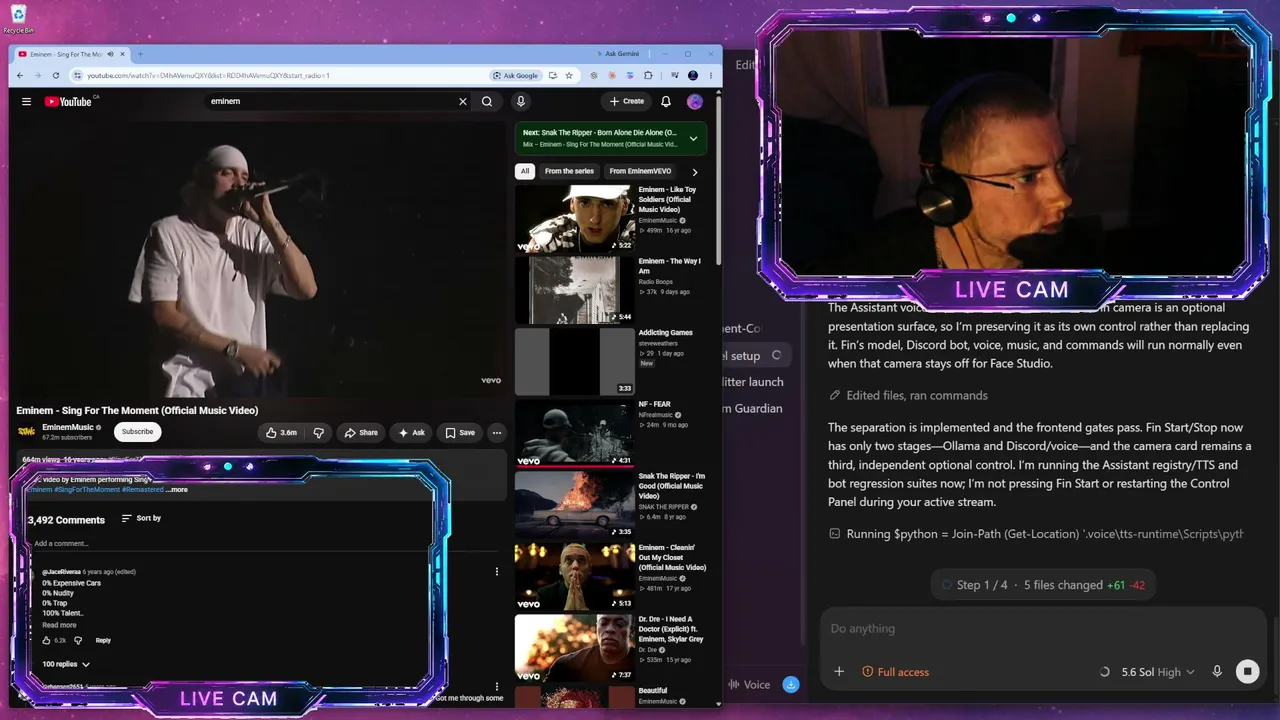The width and height of the screenshot is (1280, 720).
Task: Dislike the Sing For The Moment video
Action: tap(319, 433)
